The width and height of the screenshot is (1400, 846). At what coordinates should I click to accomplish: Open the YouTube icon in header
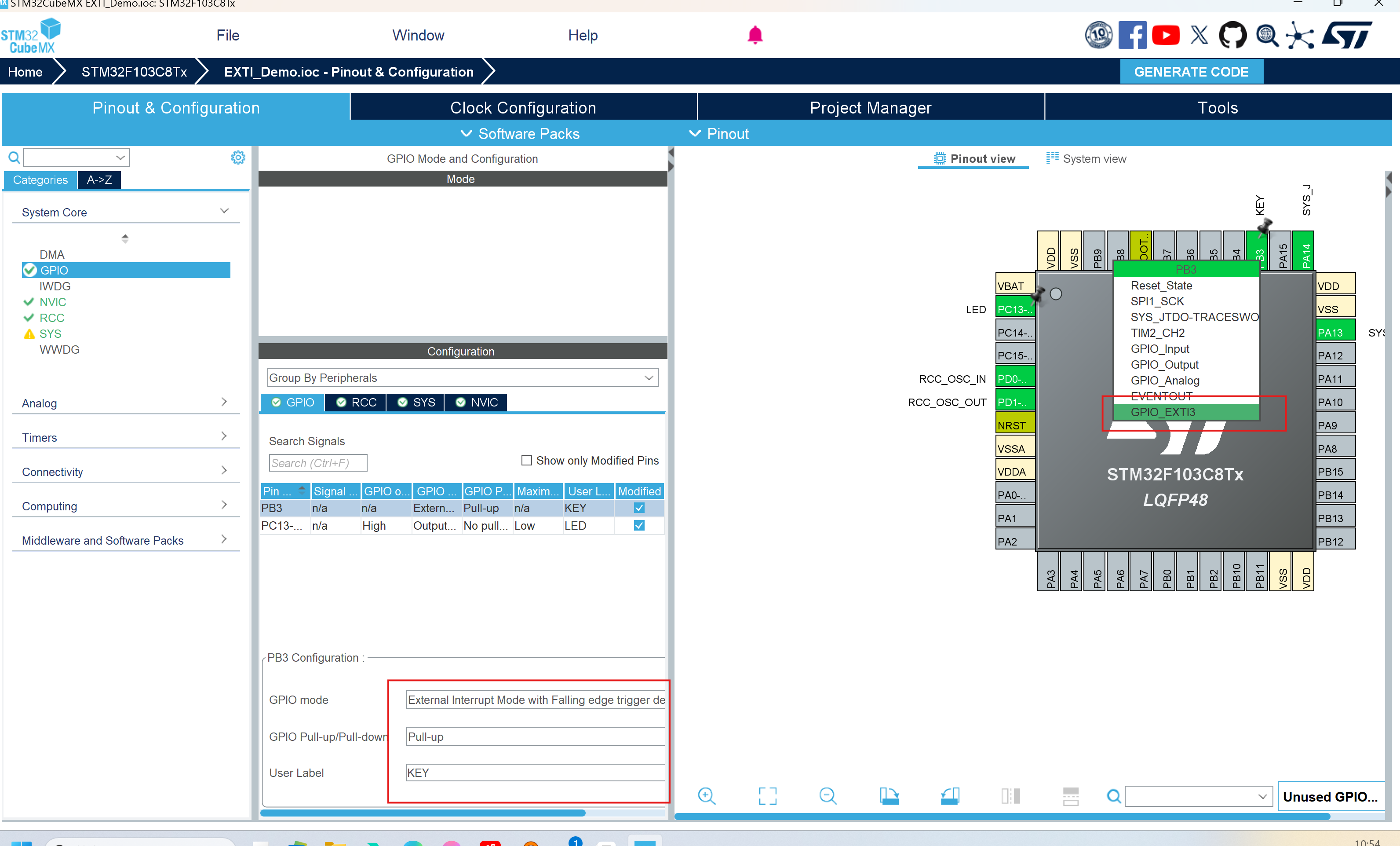coord(1165,35)
